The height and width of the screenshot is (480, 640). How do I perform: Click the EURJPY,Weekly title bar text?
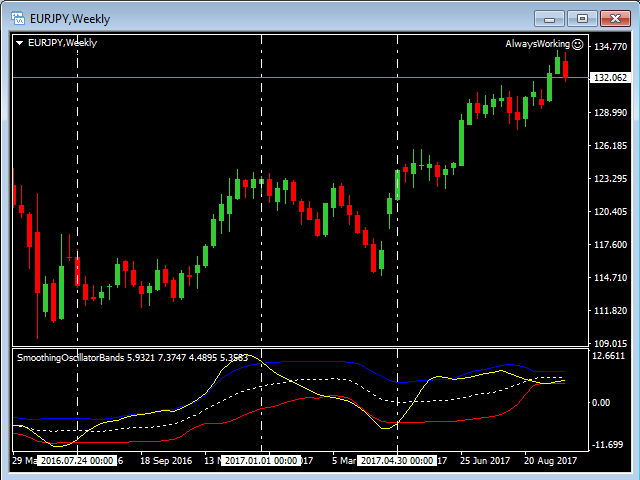70,18
